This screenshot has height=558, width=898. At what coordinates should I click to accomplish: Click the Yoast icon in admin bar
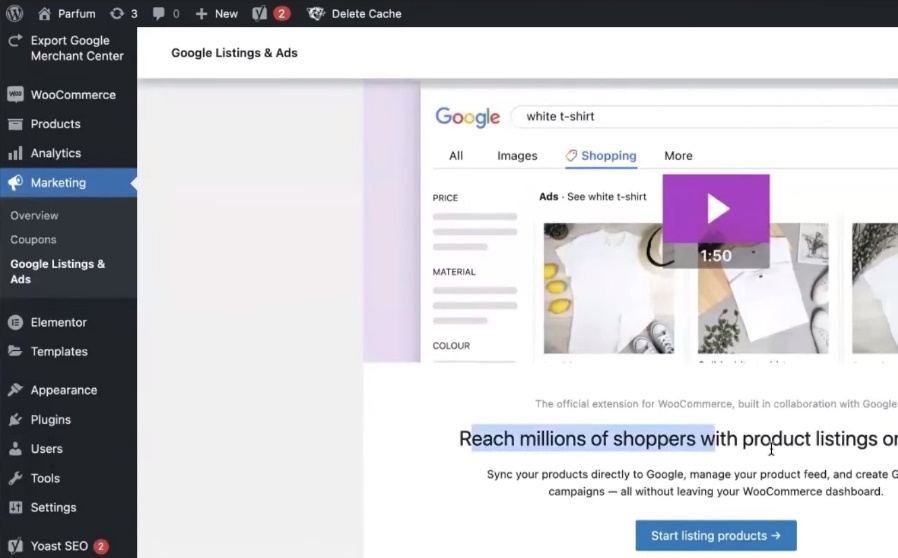pyautogui.click(x=260, y=14)
